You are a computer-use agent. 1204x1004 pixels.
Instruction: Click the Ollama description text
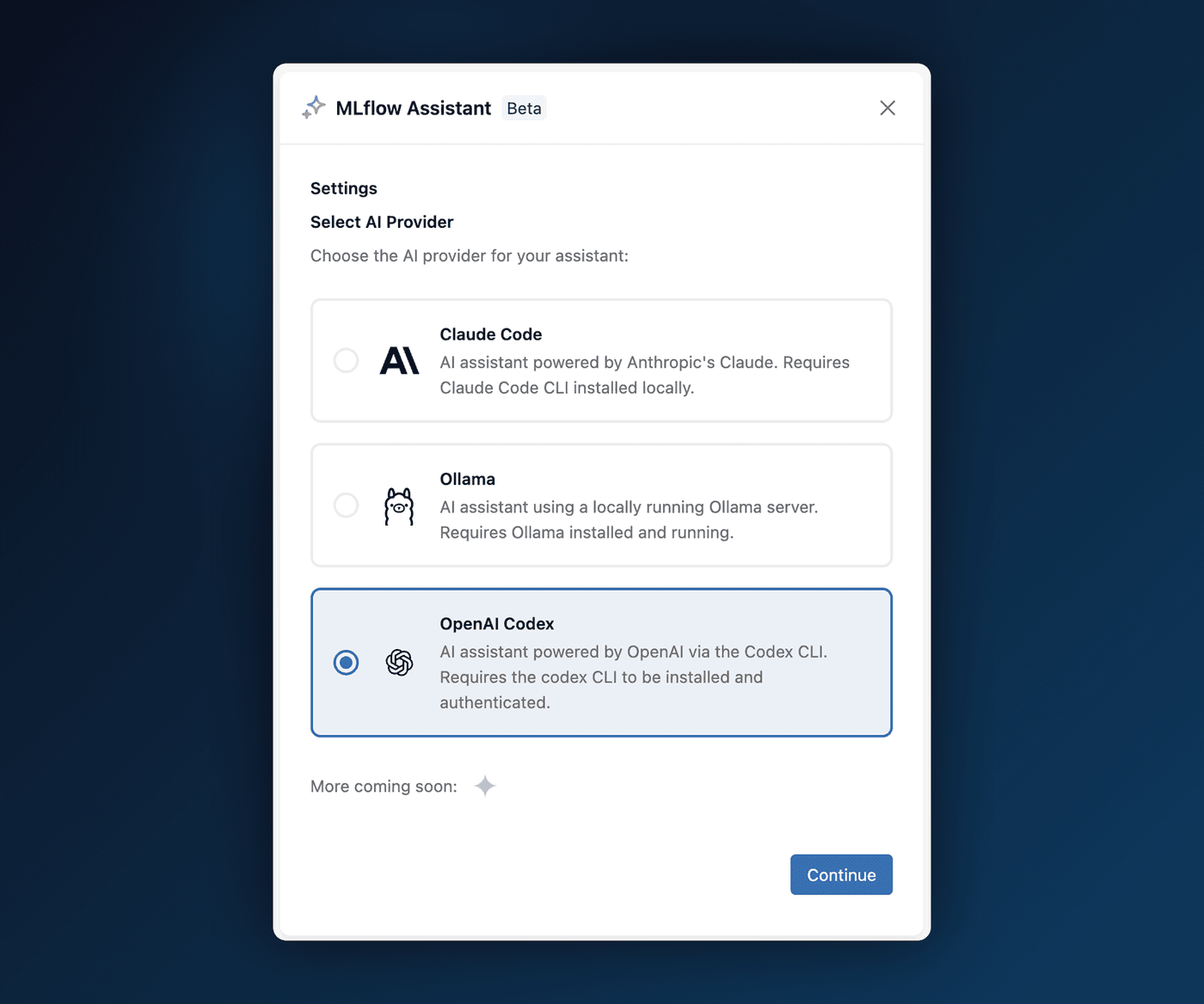point(630,520)
